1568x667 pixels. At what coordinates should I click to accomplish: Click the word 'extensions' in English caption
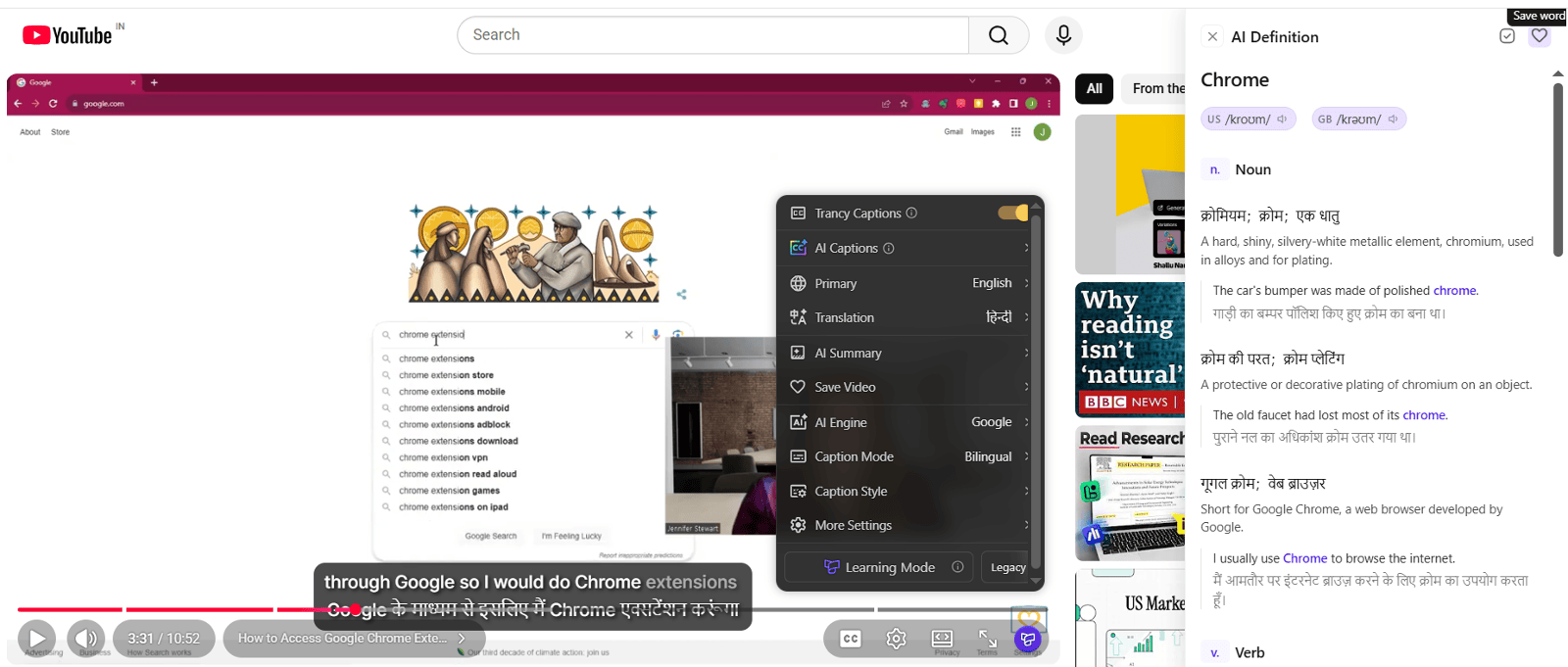click(691, 582)
